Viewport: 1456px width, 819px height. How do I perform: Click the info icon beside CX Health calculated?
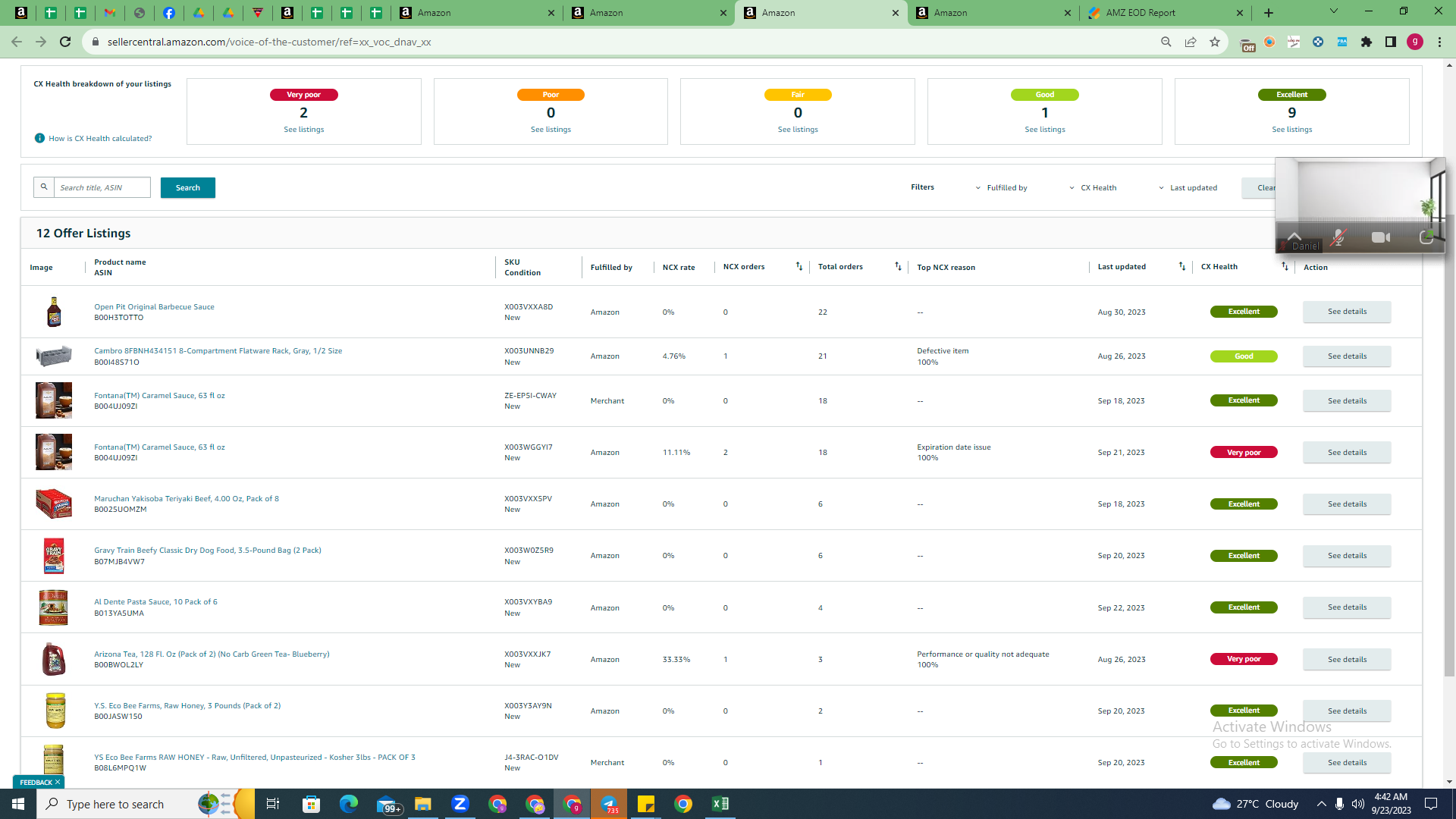coord(39,138)
